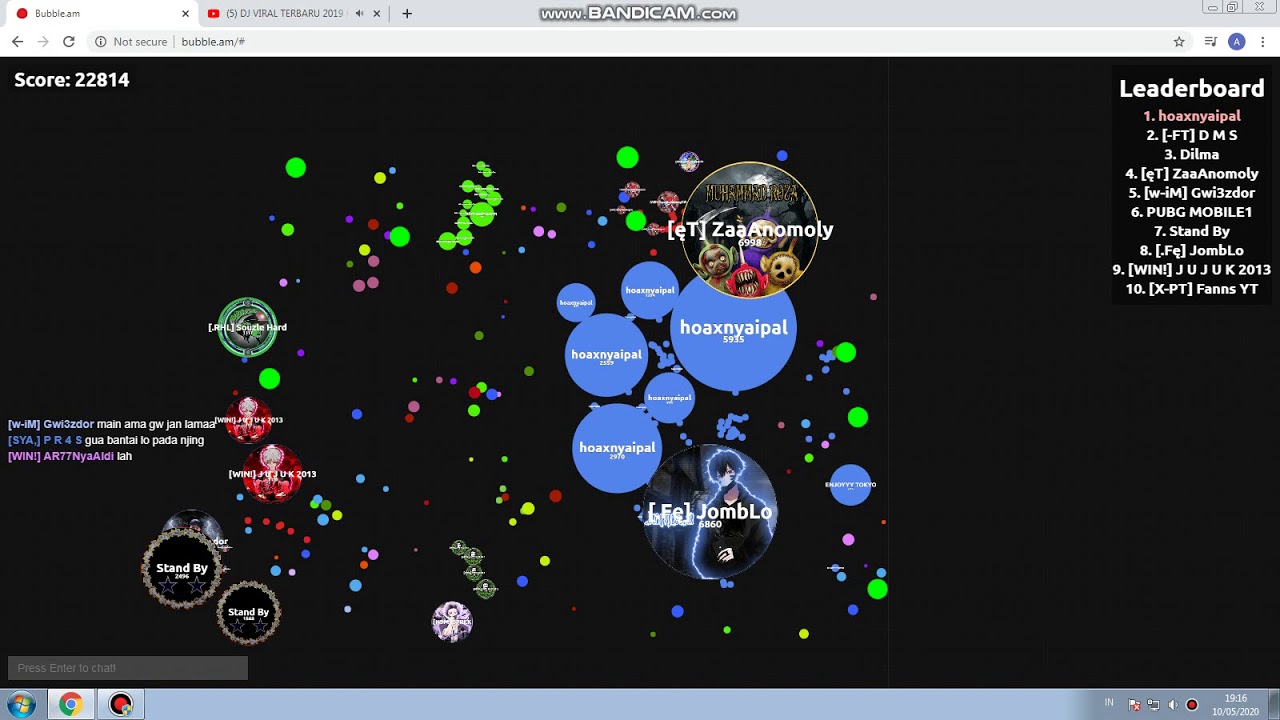The image size is (1280, 720).
Task: Click the [SYA.] P R 4 S chat message
Action: tap(106, 440)
